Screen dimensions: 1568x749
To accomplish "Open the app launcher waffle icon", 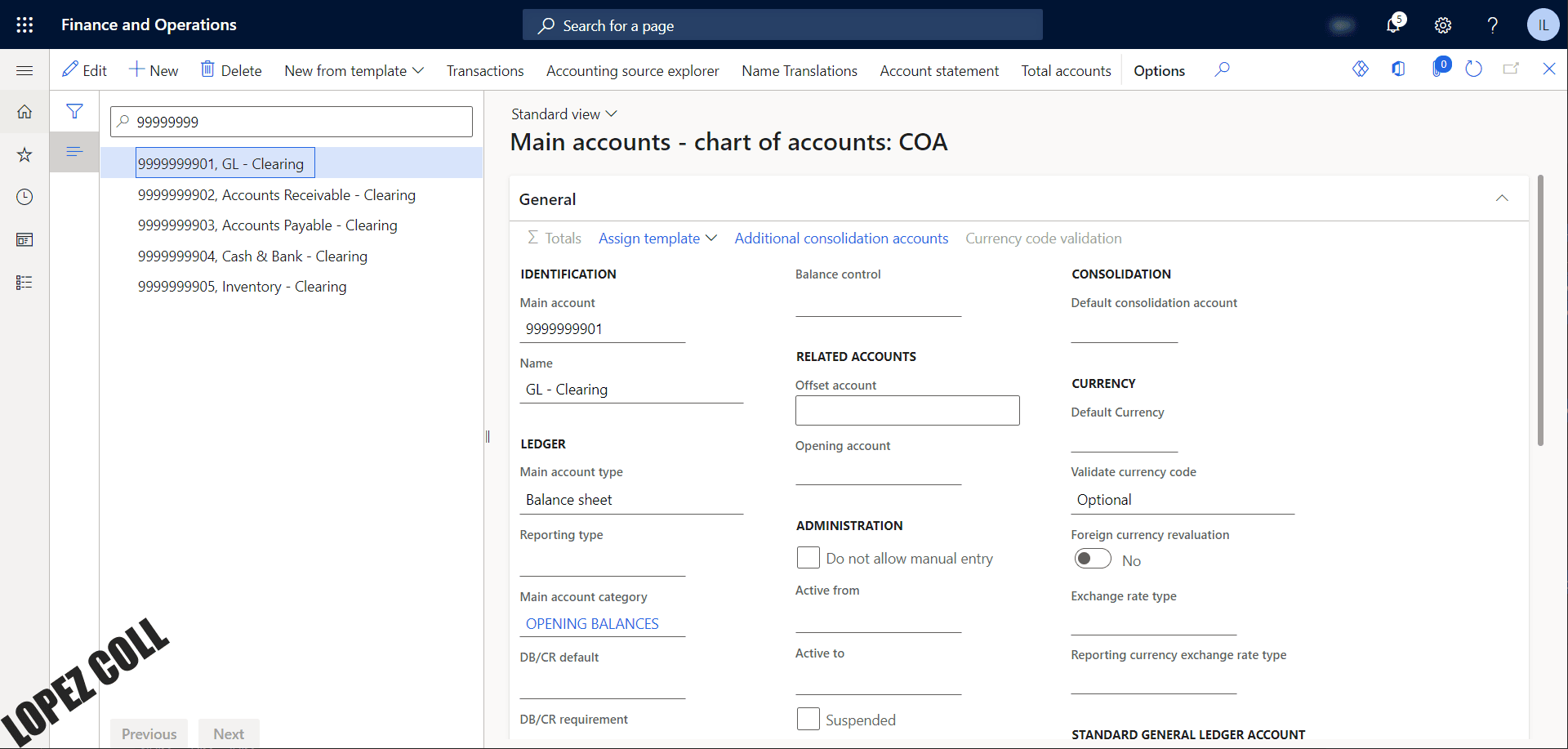I will pyautogui.click(x=24, y=25).
